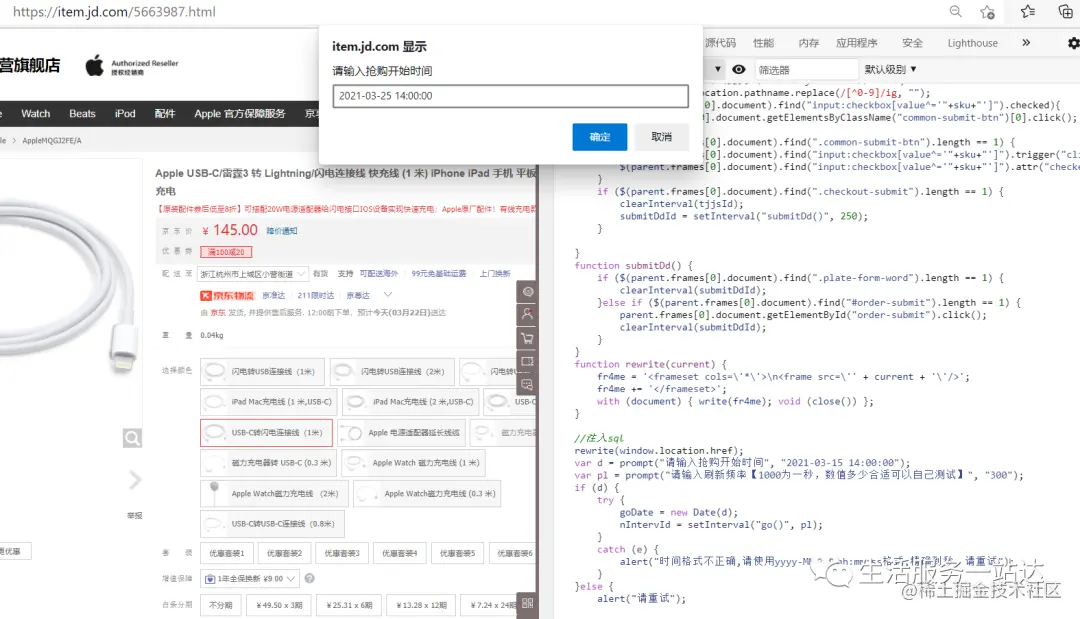1080x619 pixels.
Task: Open the shopping cart sidebar icon
Action: click(x=528, y=338)
